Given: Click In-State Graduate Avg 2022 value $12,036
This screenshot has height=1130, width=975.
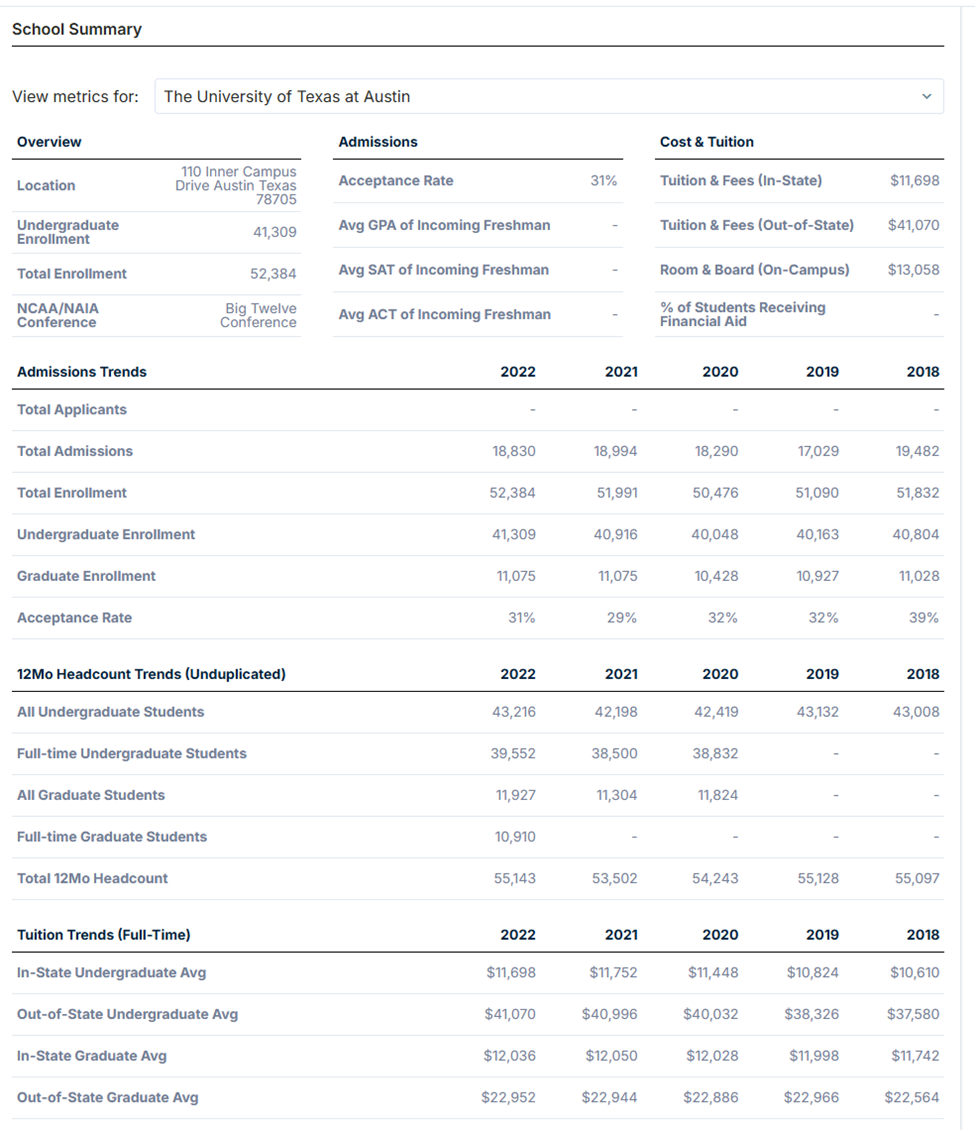Looking at the screenshot, I should tap(509, 1056).
